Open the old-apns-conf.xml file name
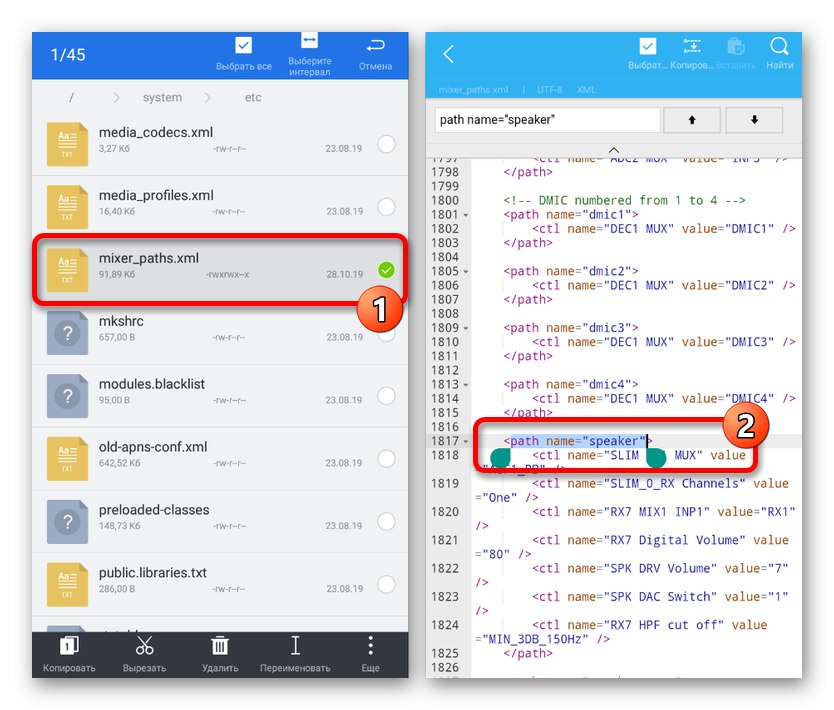This screenshot has height=710, width=834. [153, 447]
